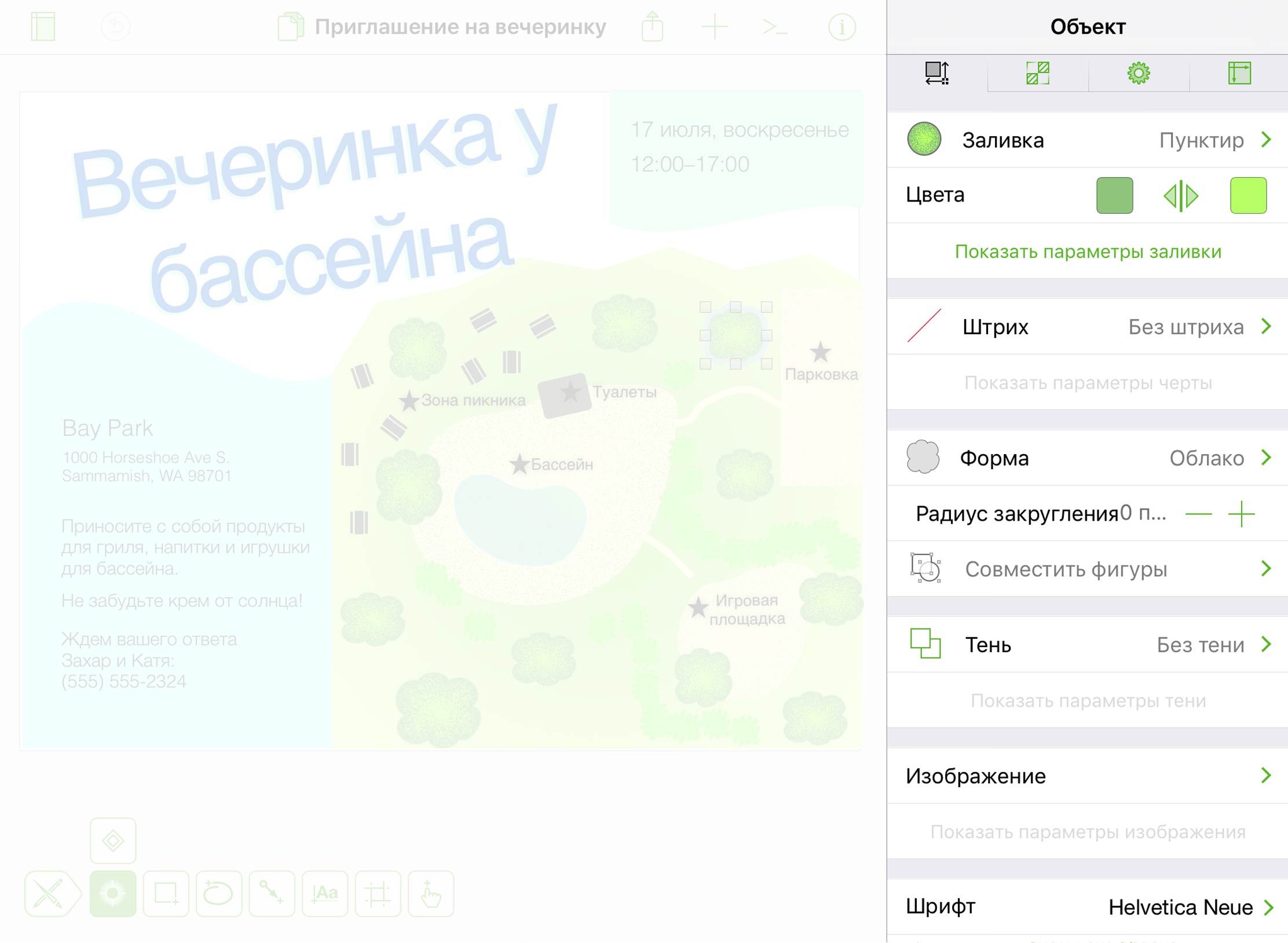The image size is (1288, 943).
Task: Select the Игровая площадка label
Action: click(x=747, y=609)
